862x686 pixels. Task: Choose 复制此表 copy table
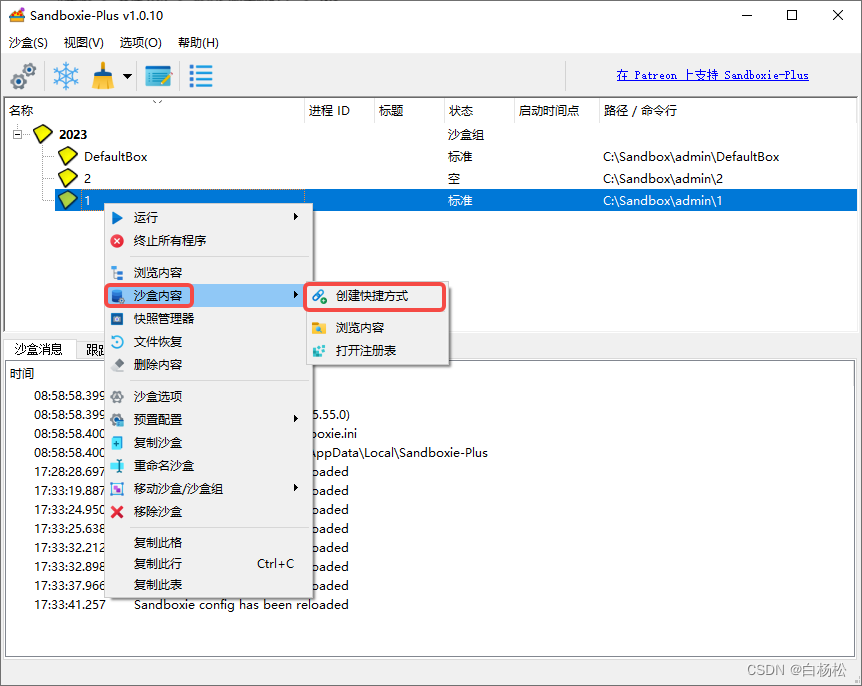pos(208,585)
